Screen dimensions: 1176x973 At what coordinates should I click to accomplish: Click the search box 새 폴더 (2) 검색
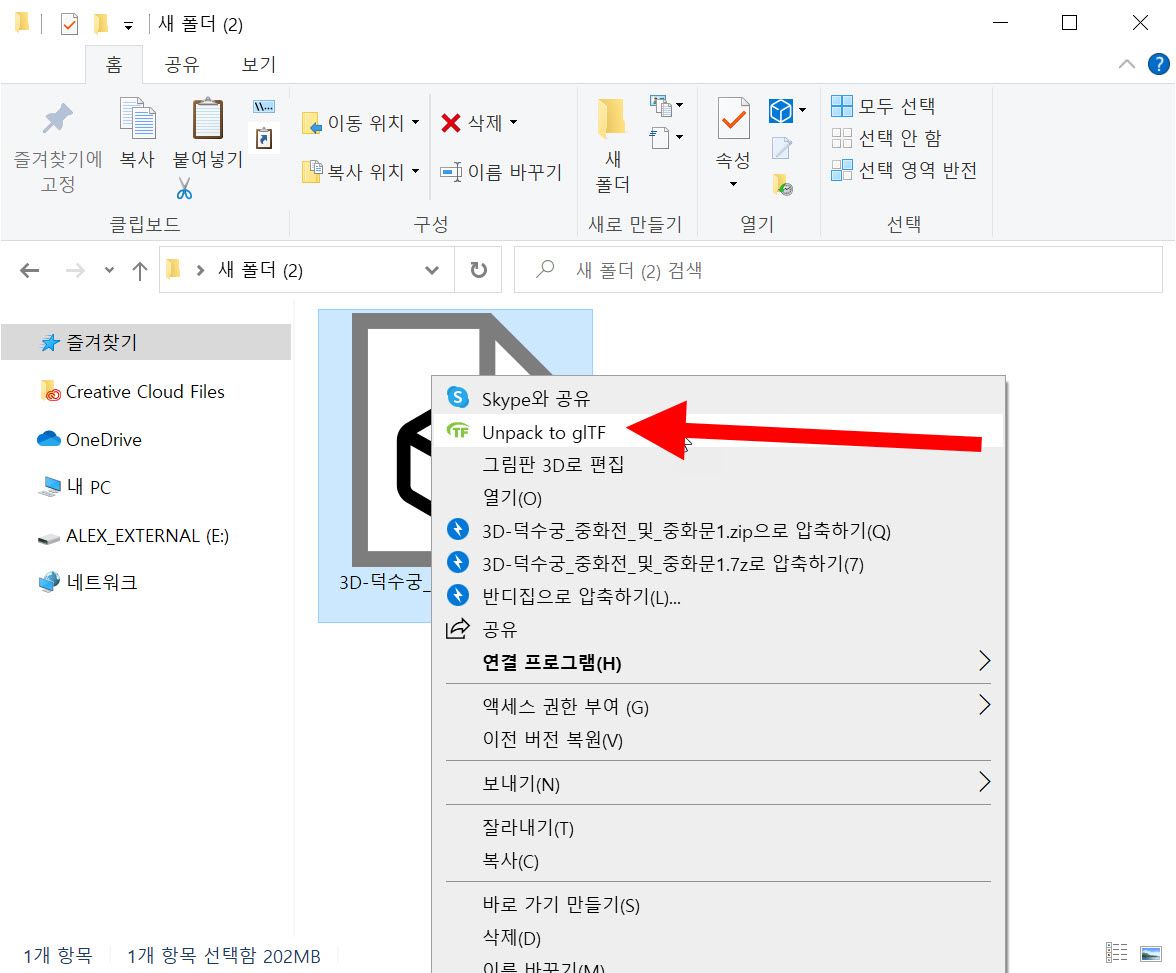pos(838,270)
